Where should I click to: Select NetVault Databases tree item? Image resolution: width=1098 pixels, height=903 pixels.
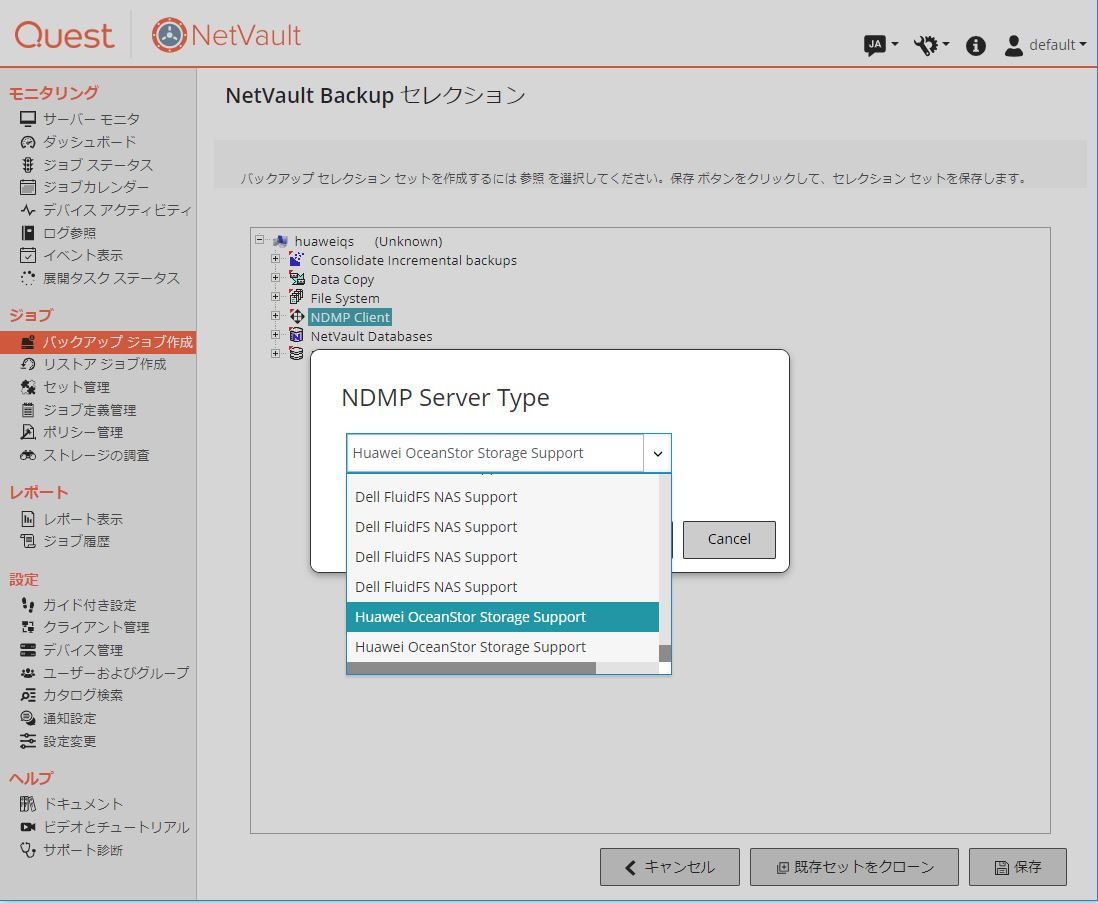pyautogui.click(x=371, y=336)
